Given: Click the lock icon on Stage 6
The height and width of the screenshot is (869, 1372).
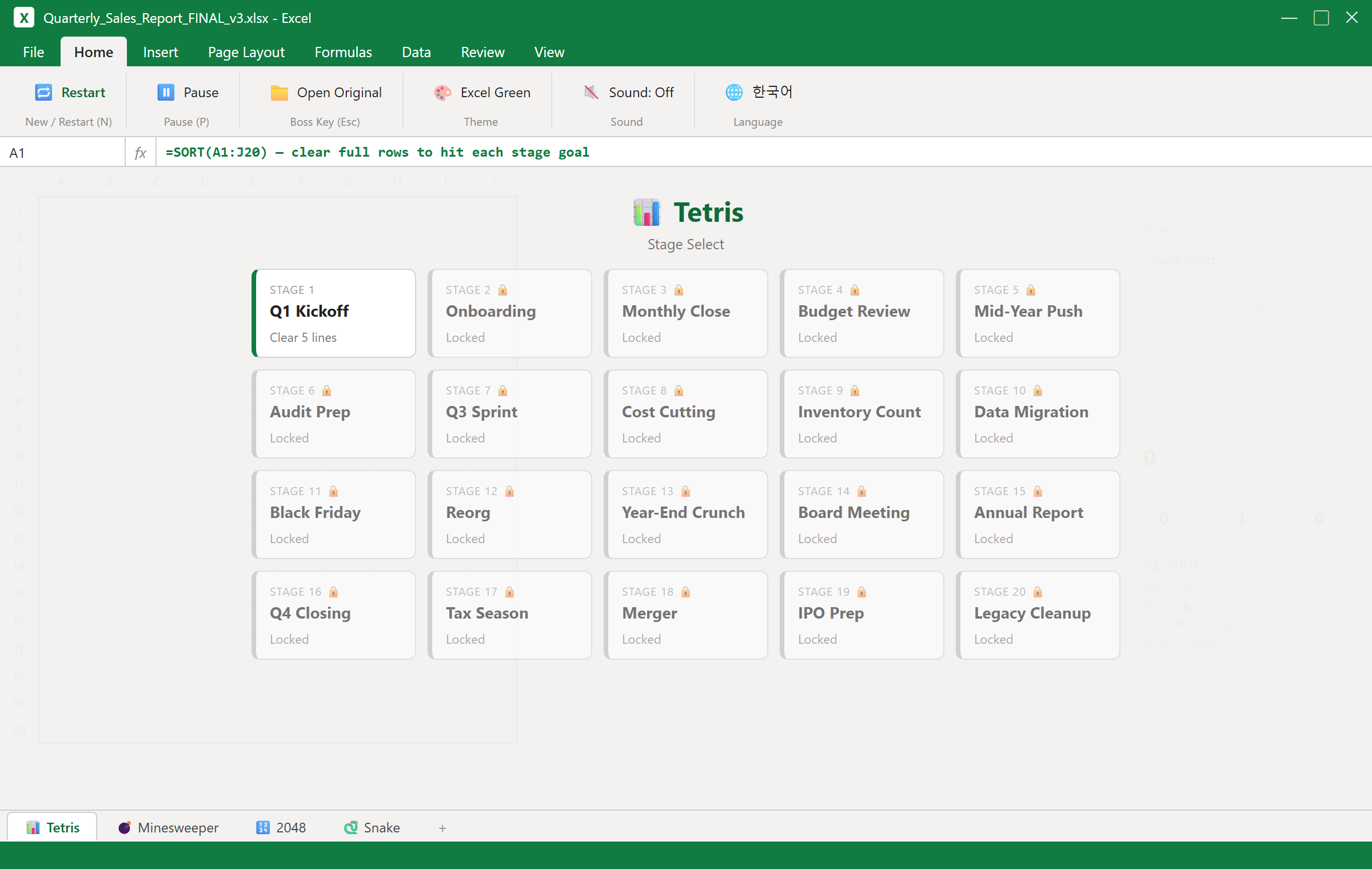Looking at the screenshot, I should 326,390.
